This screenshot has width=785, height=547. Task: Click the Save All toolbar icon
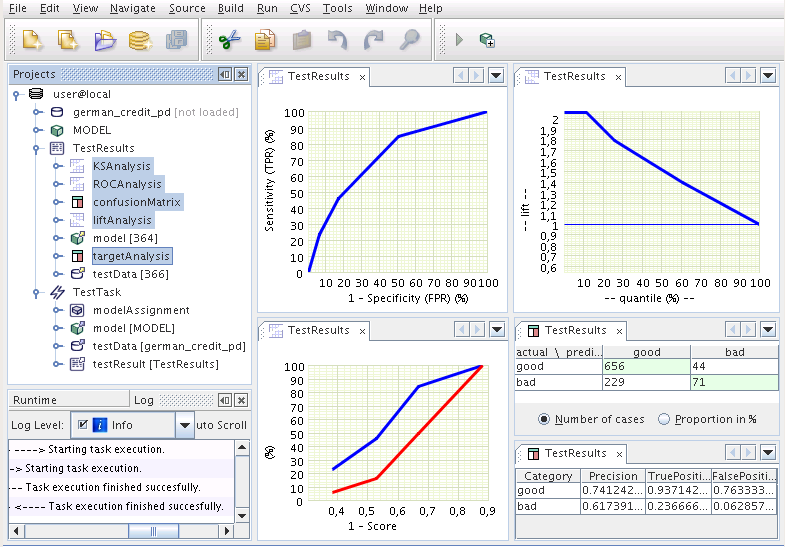[x=176, y=40]
